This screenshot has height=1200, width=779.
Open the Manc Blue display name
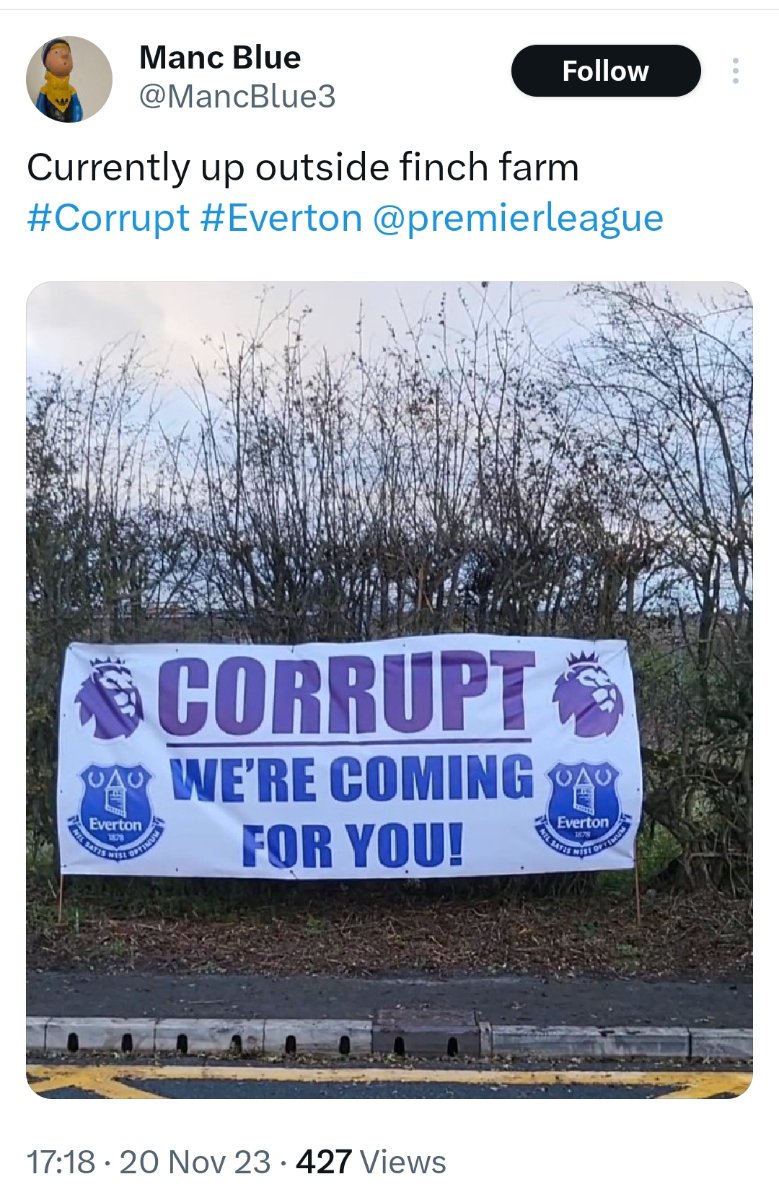220,57
